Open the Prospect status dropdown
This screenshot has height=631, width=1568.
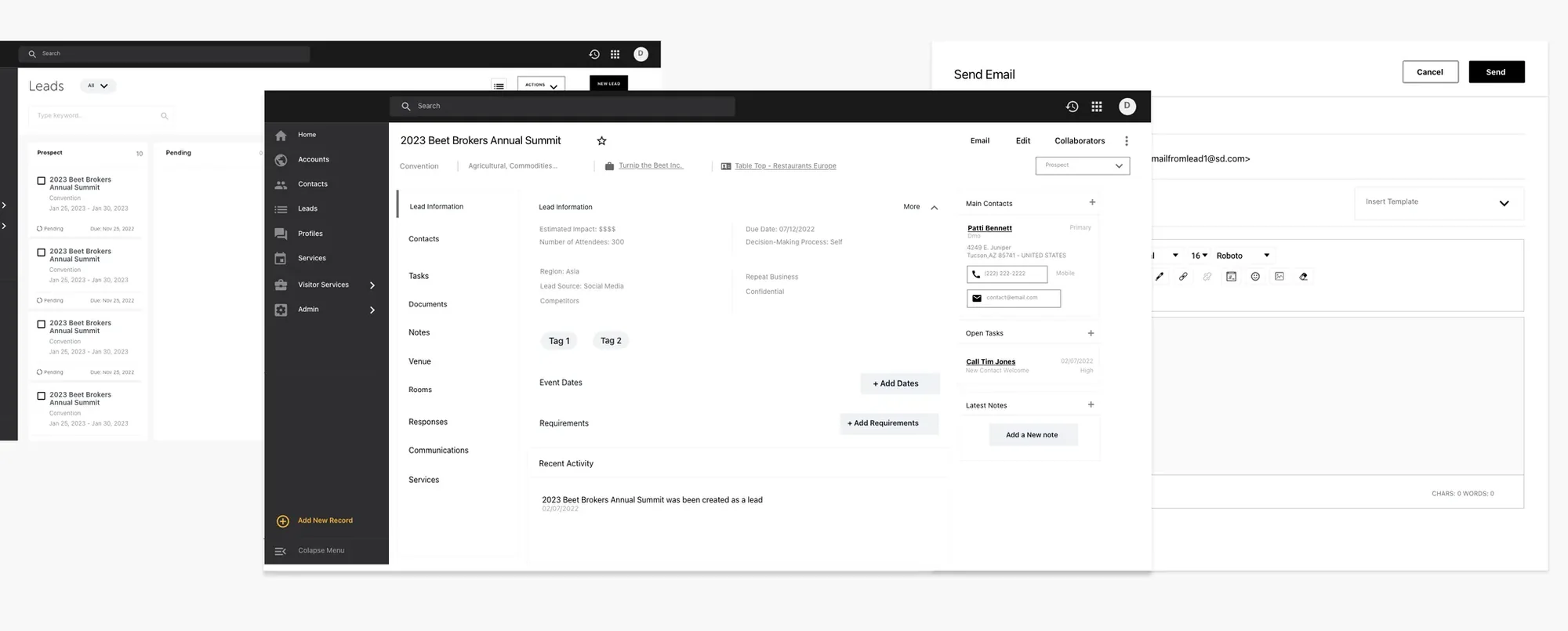(1082, 165)
